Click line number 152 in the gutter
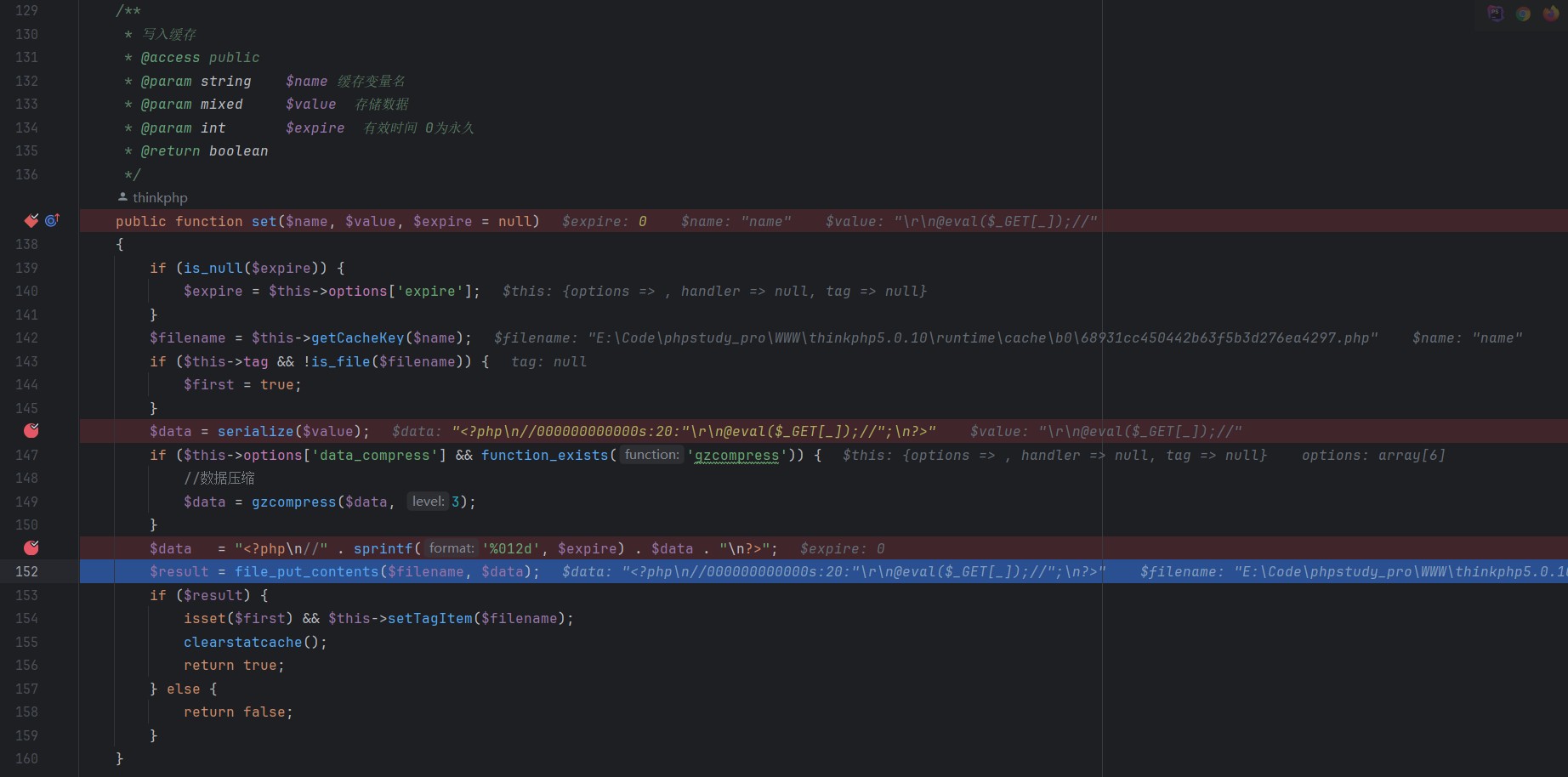Viewport: 1568px width, 777px height. pyautogui.click(x=26, y=571)
